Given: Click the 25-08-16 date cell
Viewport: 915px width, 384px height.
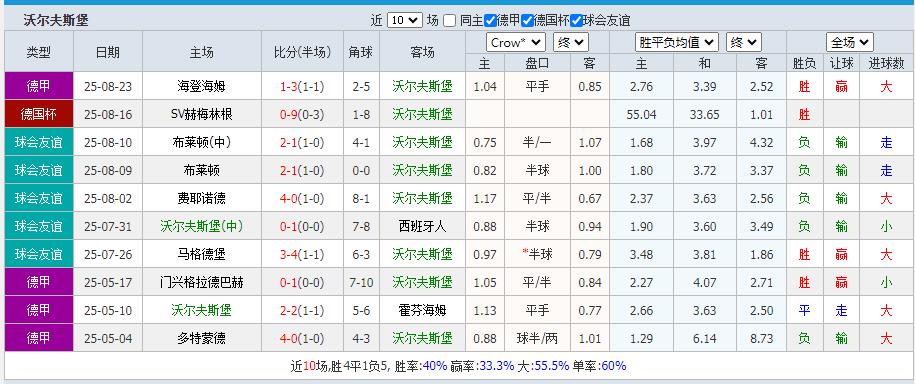Looking at the screenshot, I should click(108, 115).
